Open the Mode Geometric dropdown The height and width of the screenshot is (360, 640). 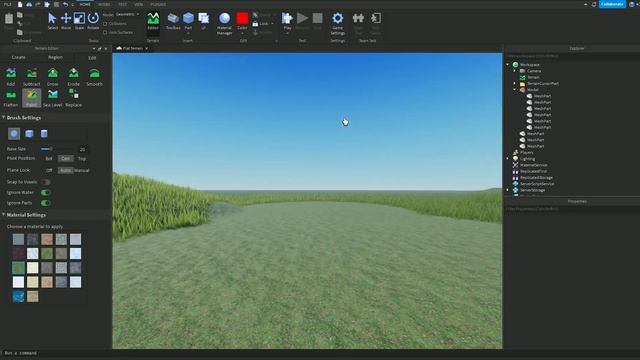click(127, 14)
